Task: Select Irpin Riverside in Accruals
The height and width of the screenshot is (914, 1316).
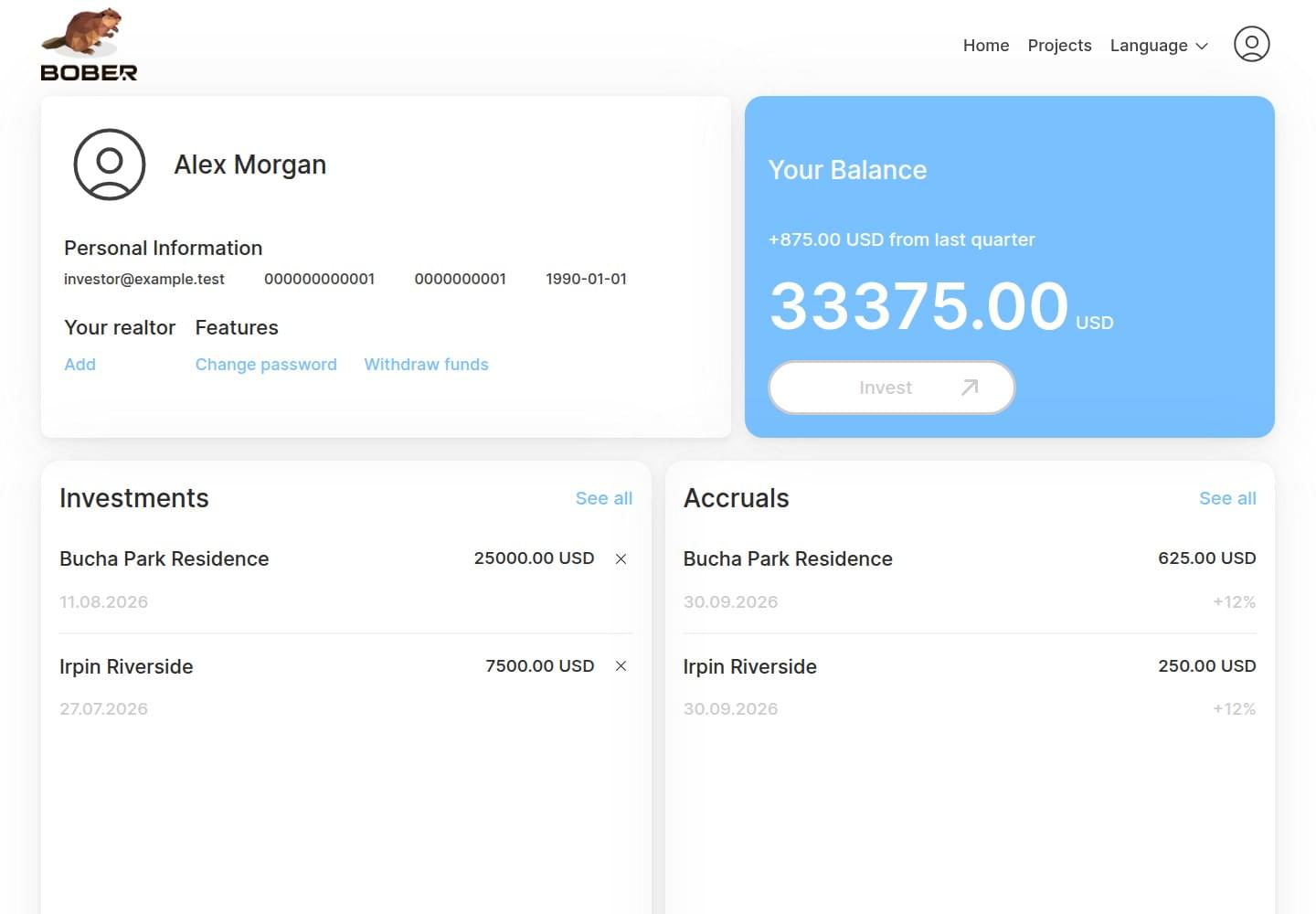Action: [750, 666]
